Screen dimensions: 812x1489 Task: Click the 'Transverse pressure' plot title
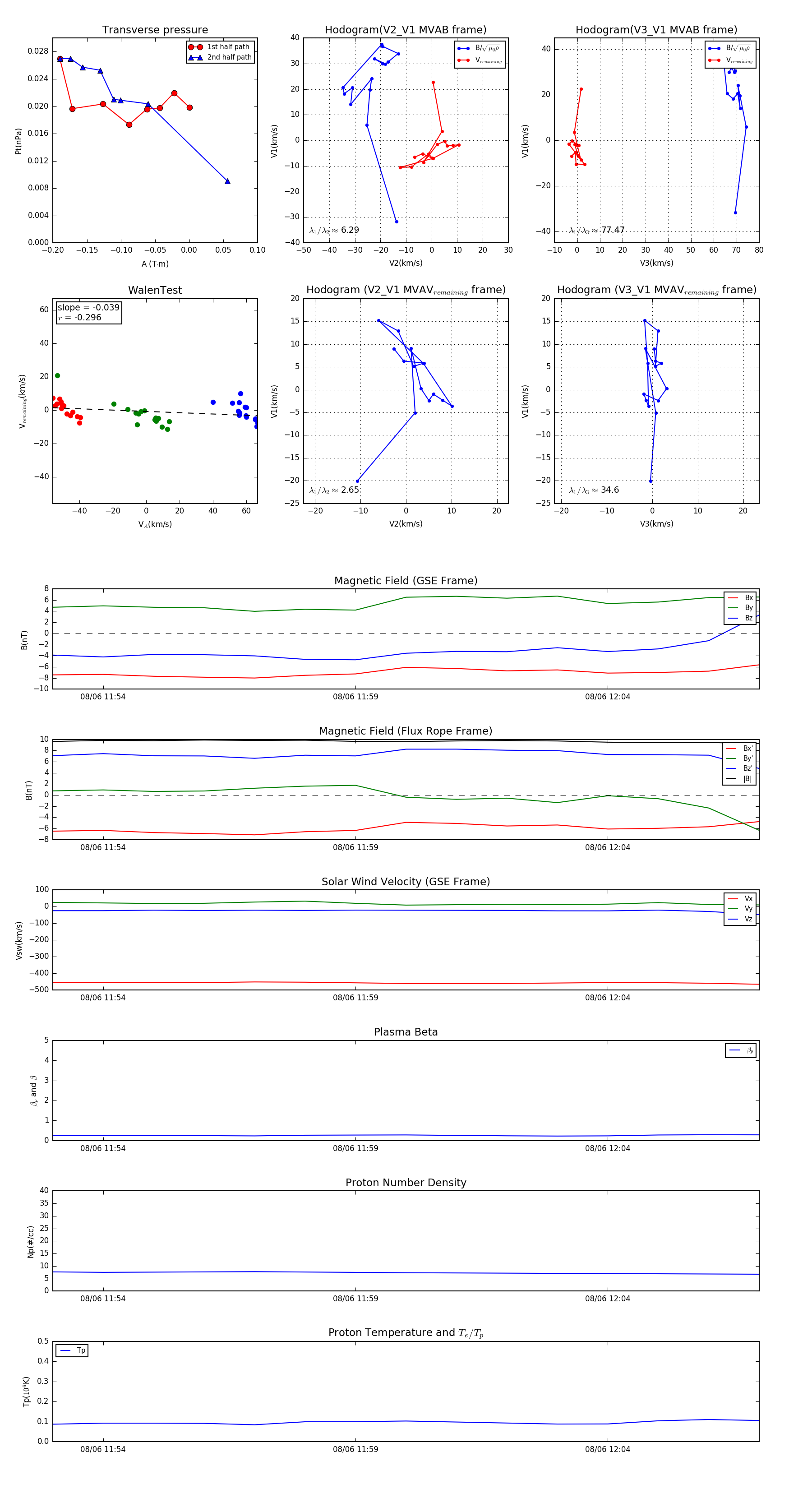point(155,30)
